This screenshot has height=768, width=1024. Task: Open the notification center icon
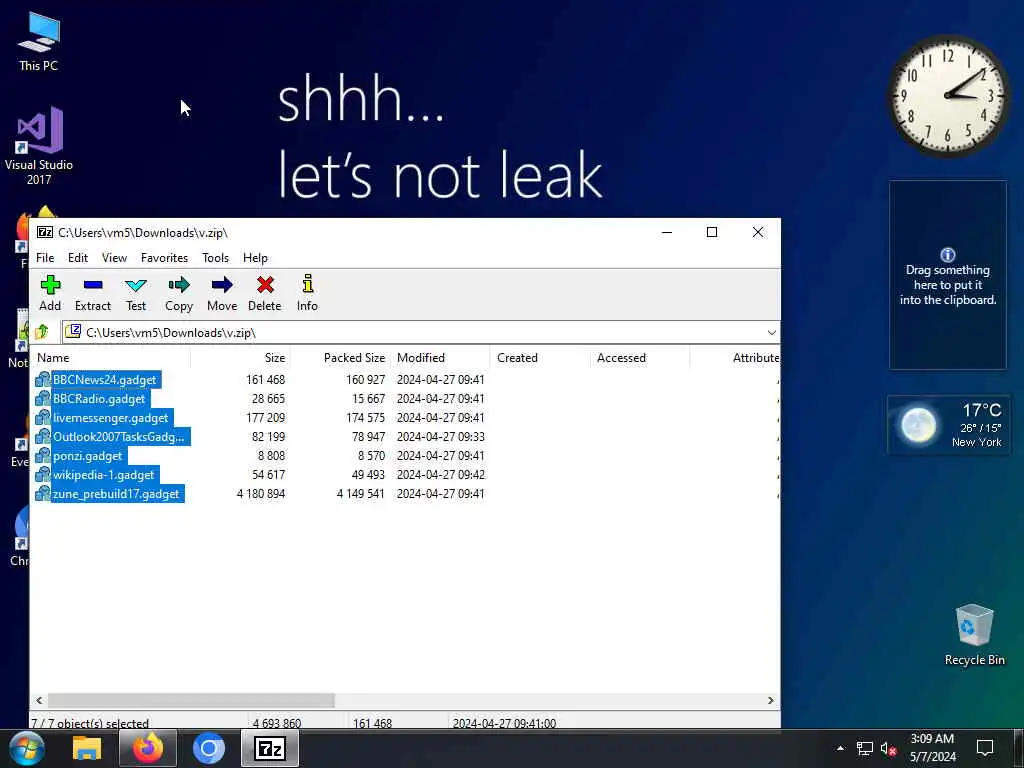point(985,748)
